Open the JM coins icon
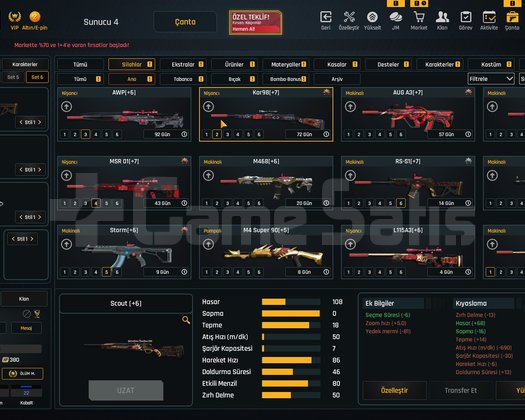This screenshot has height=420, width=525. point(395,17)
